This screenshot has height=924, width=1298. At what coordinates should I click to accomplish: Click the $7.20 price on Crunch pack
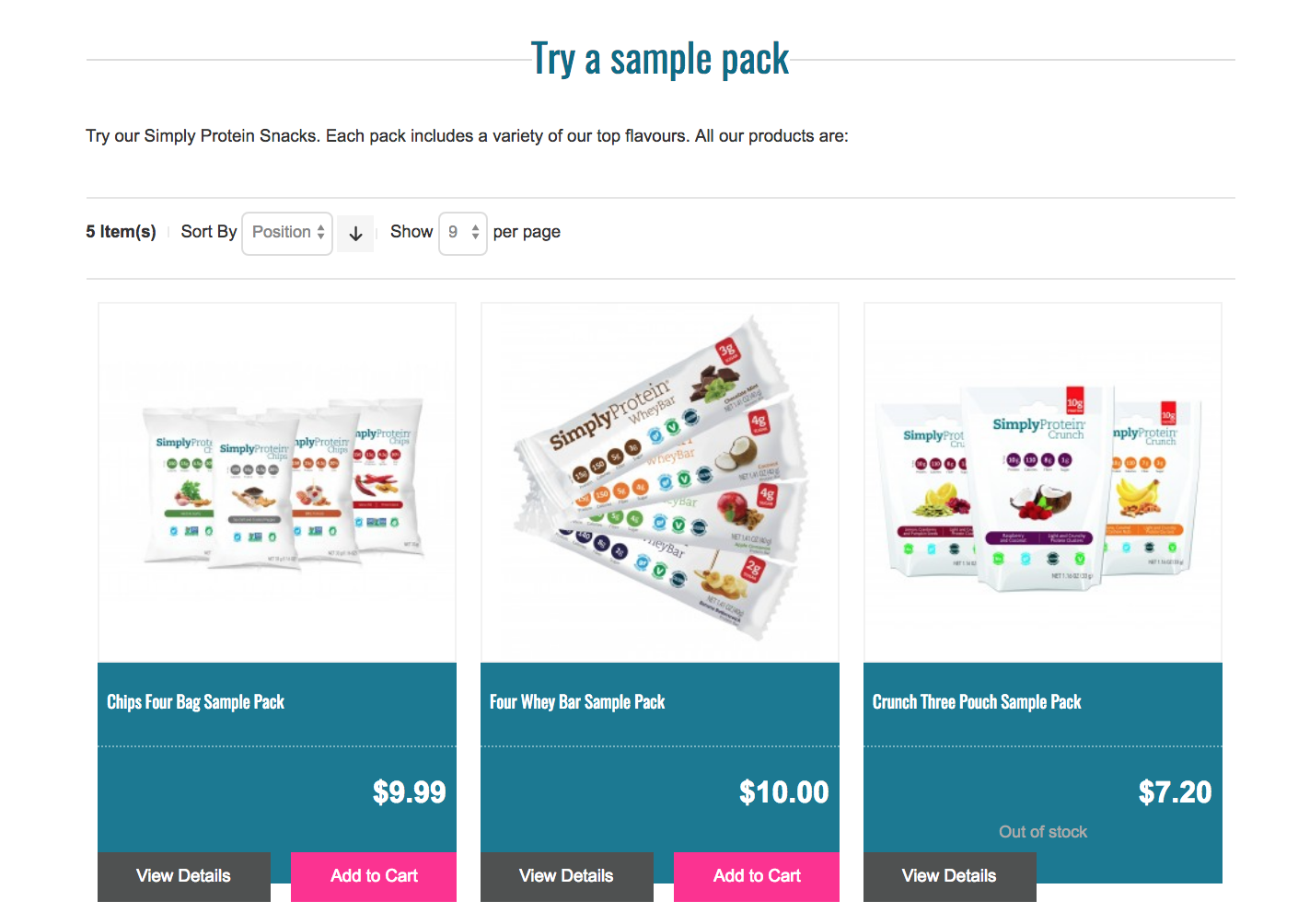[x=1175, y=792]
